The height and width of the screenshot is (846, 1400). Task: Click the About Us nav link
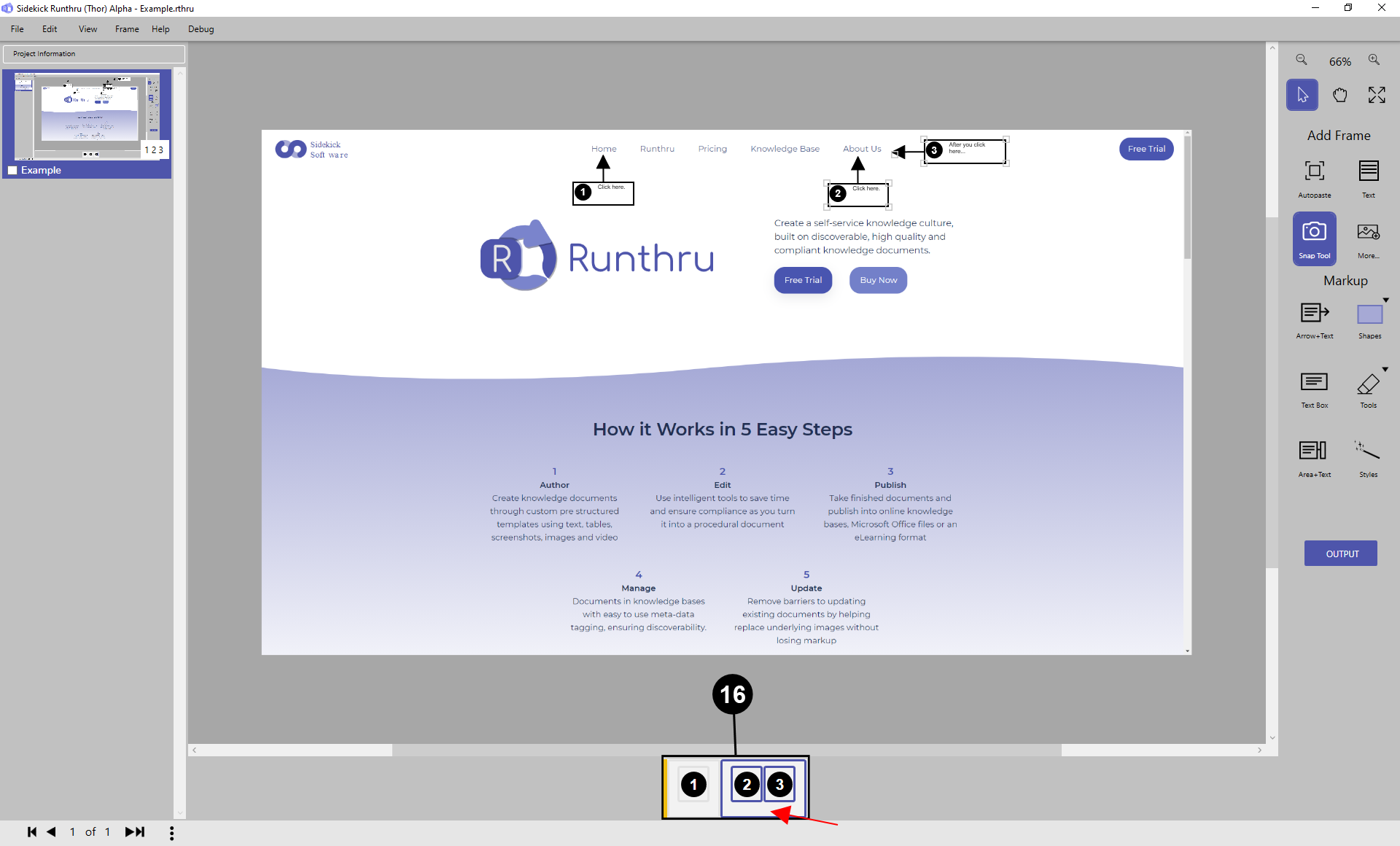tap(862, 149)
